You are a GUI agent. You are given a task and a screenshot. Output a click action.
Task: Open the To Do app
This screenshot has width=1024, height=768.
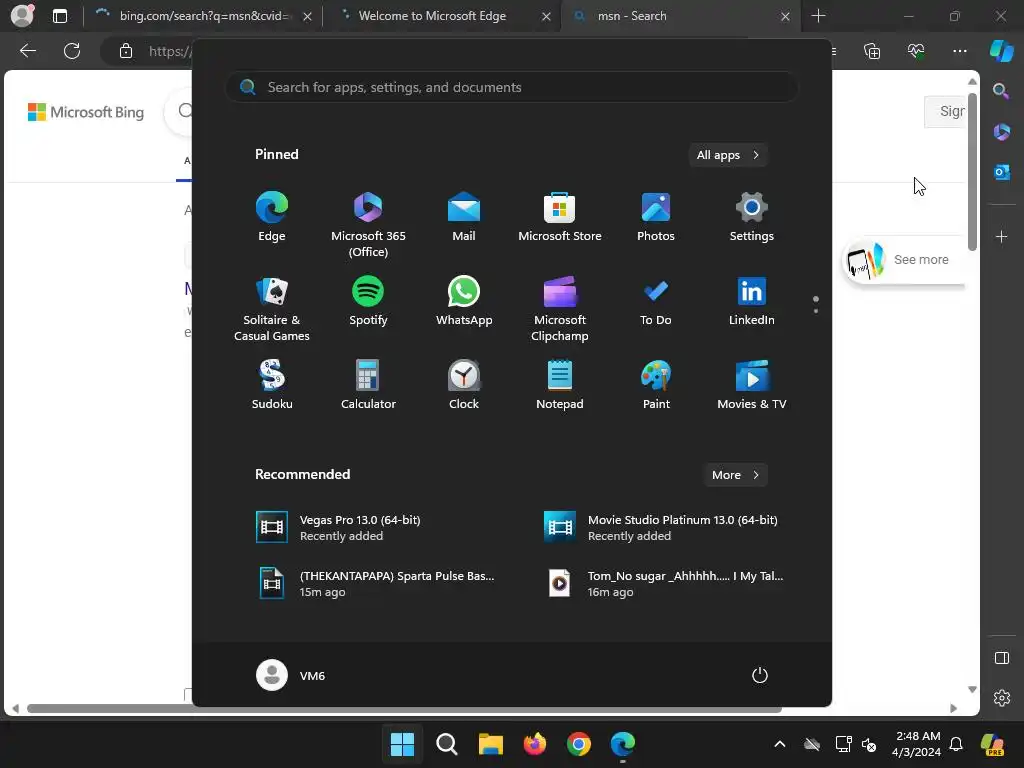click(656, 301)
